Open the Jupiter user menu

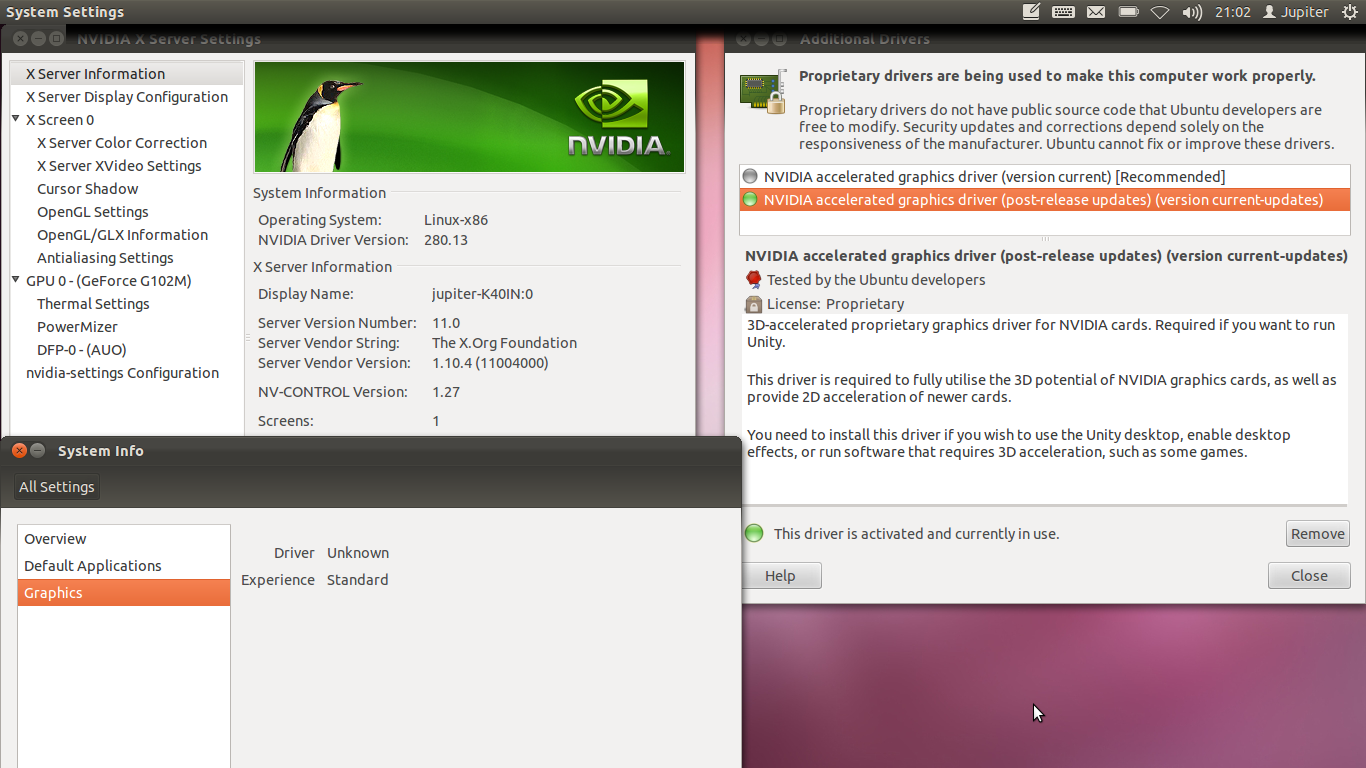click(1296, 12)
